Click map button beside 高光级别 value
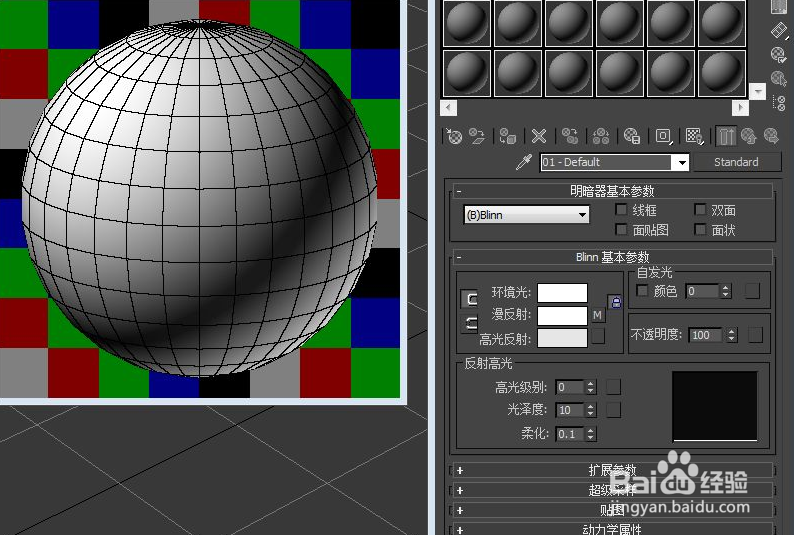794x535 pixels. (613, 387)
